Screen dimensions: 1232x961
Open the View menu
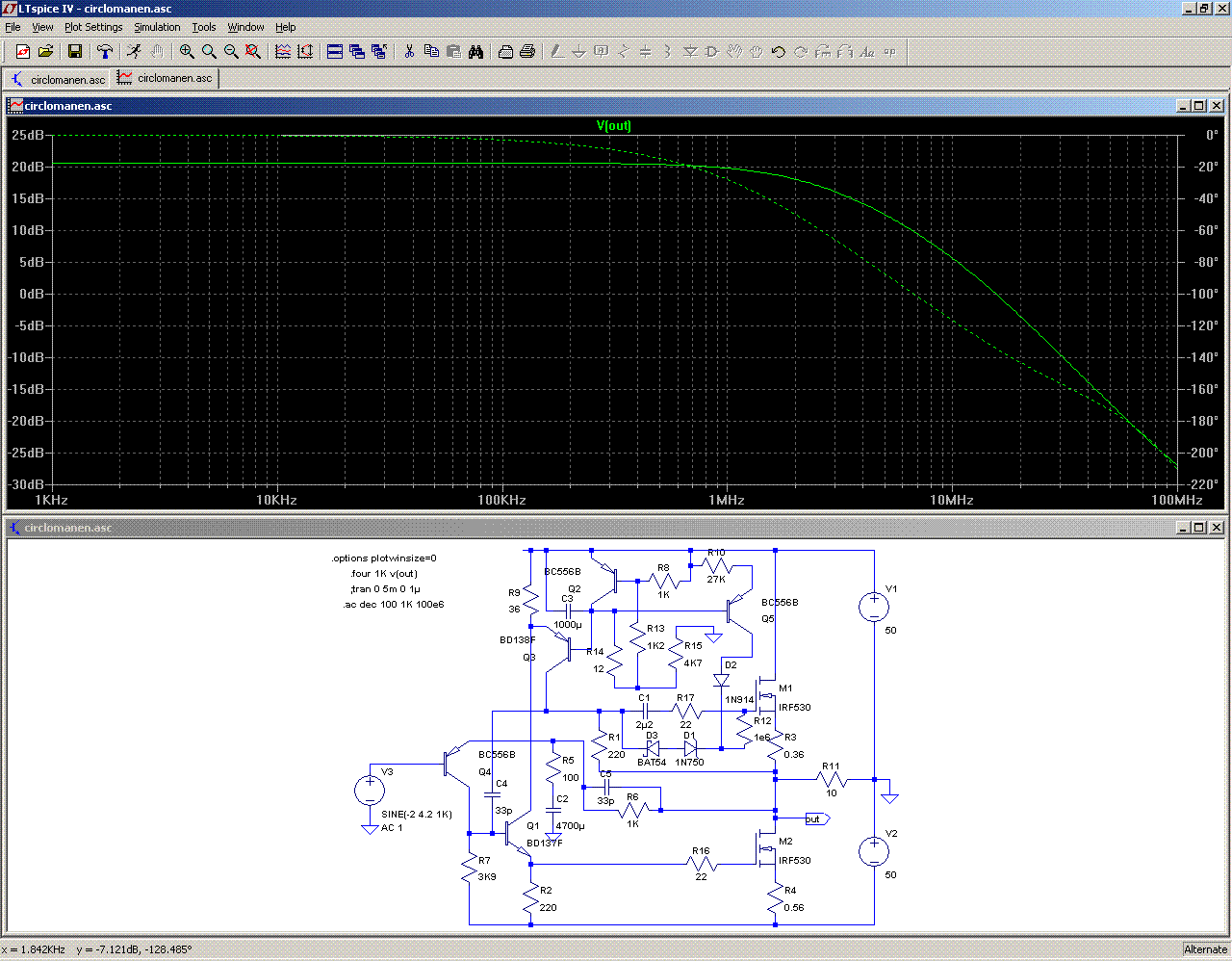(42, 27)
